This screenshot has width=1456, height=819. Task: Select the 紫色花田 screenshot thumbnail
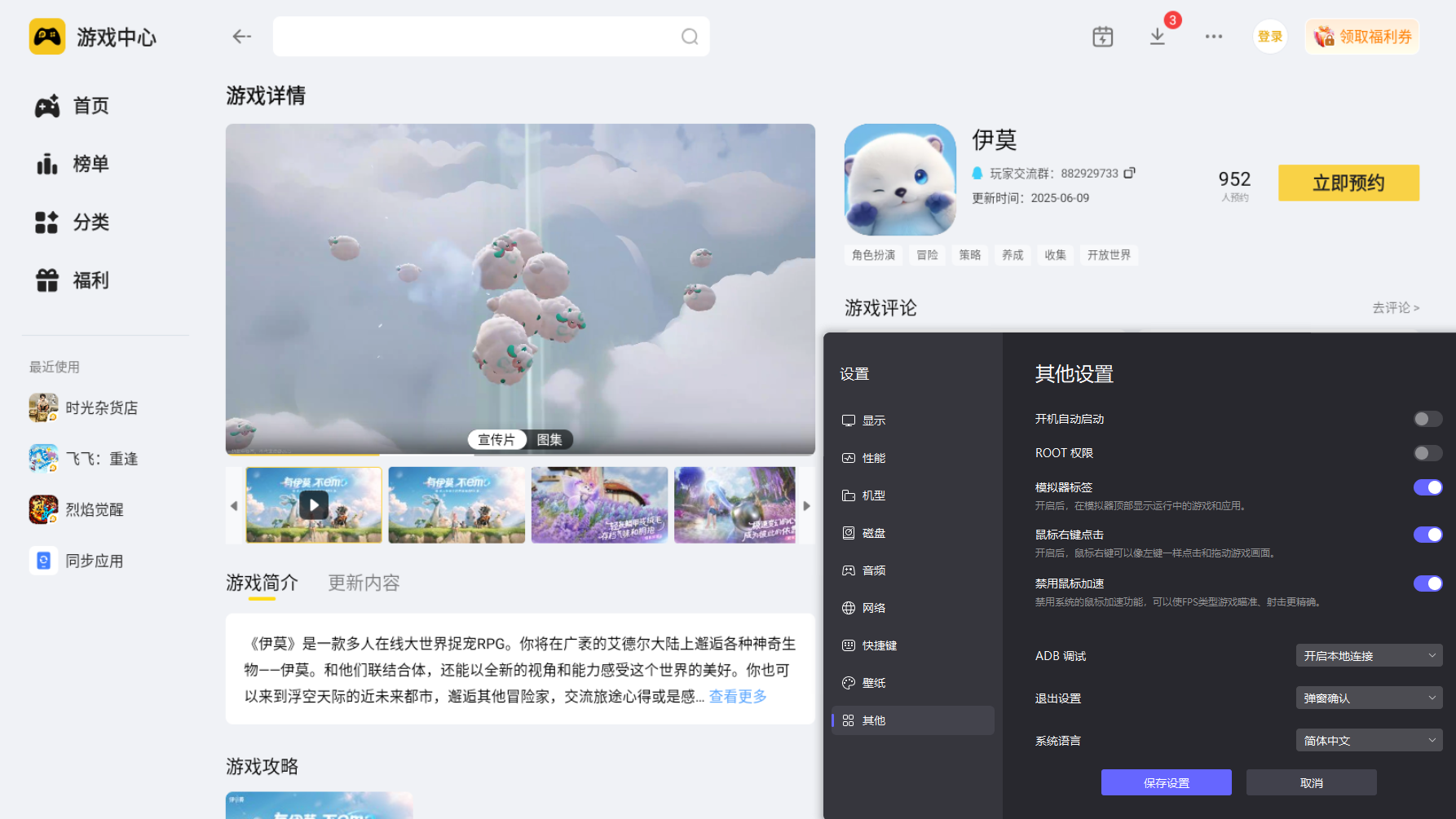point(599,504)
